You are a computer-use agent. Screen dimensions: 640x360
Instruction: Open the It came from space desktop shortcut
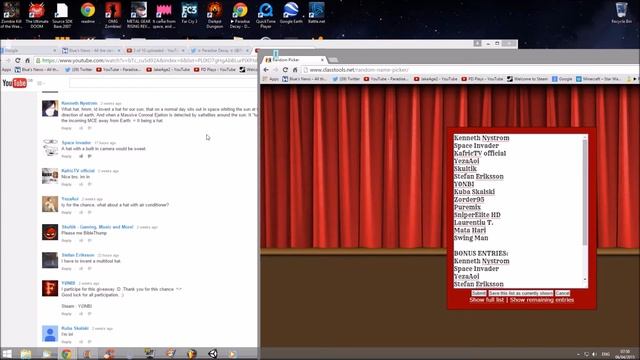point(164,15)
